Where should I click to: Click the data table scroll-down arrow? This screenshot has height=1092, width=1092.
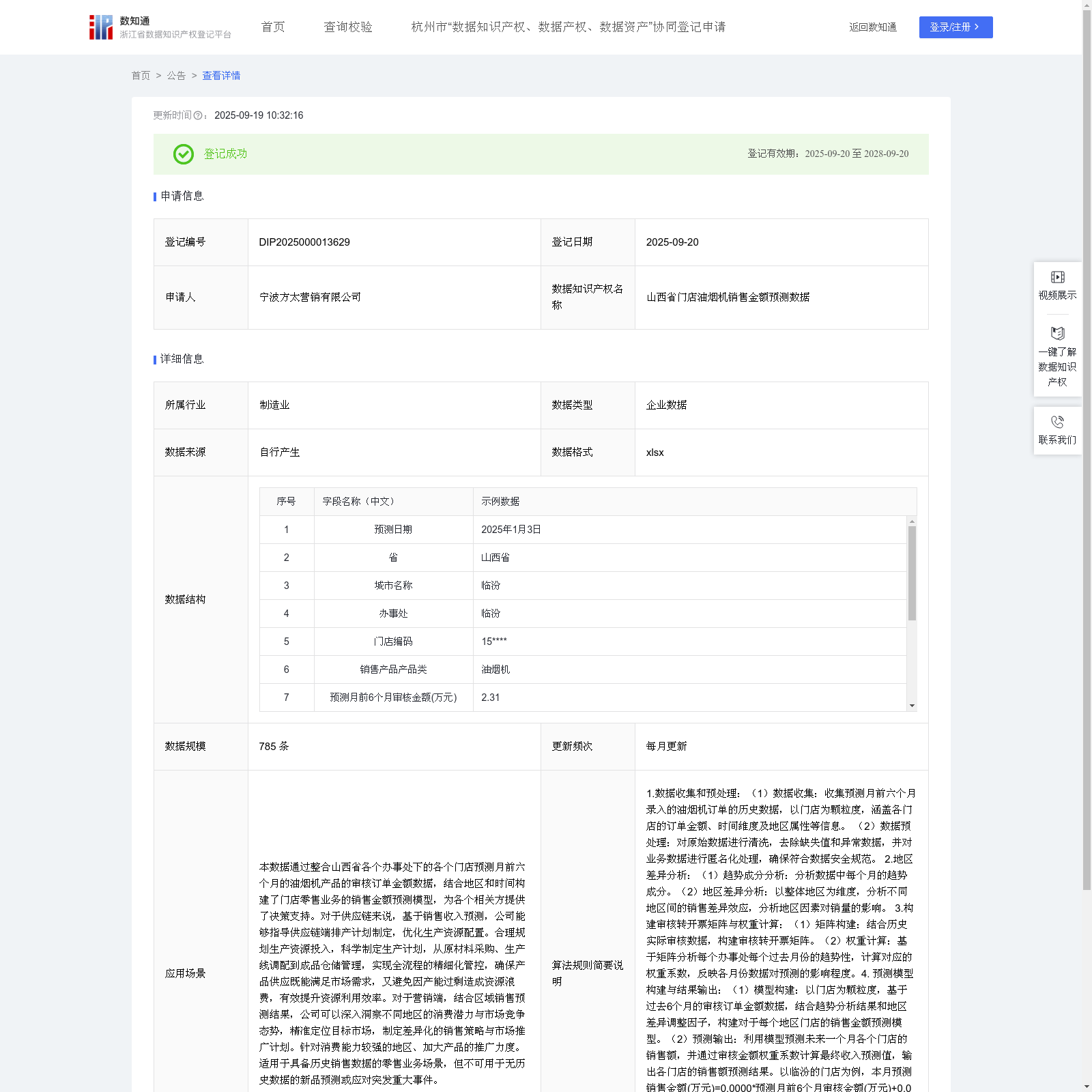click(912, 706)
